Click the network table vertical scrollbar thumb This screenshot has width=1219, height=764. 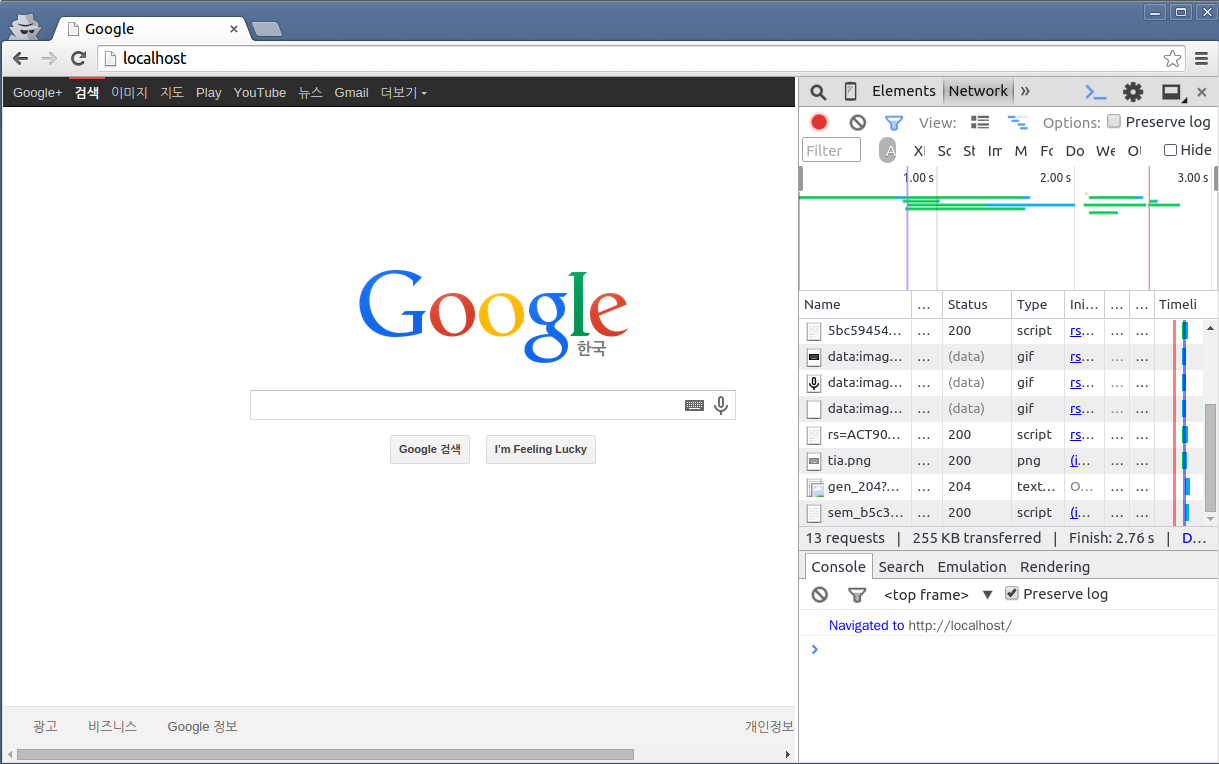pos(1211,458)
